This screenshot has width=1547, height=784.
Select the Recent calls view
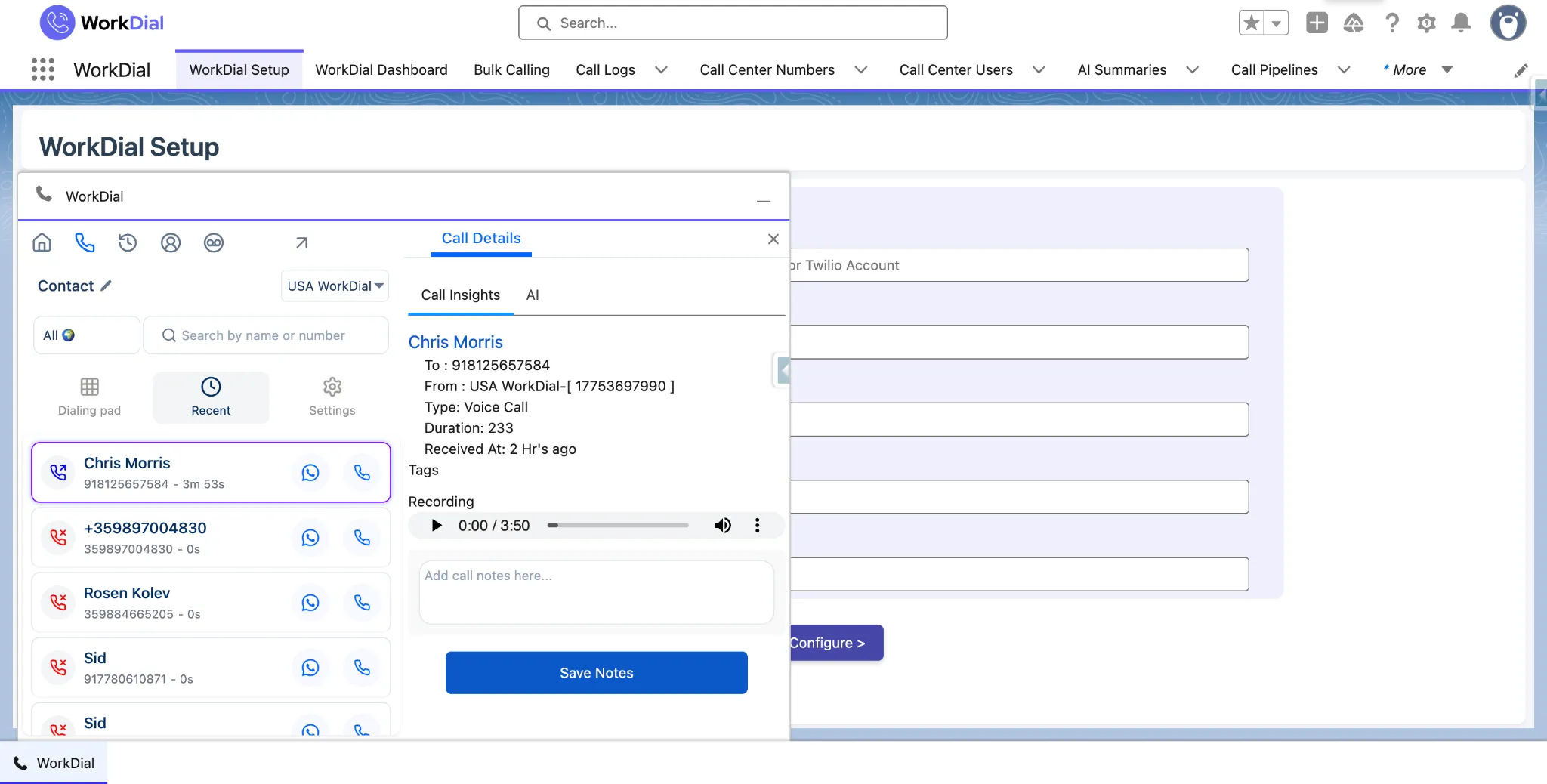tap(211, 397)
